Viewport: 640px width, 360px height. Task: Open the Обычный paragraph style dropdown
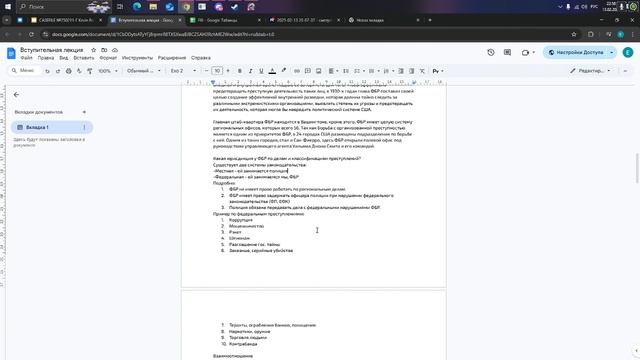[x=144, y=71]
